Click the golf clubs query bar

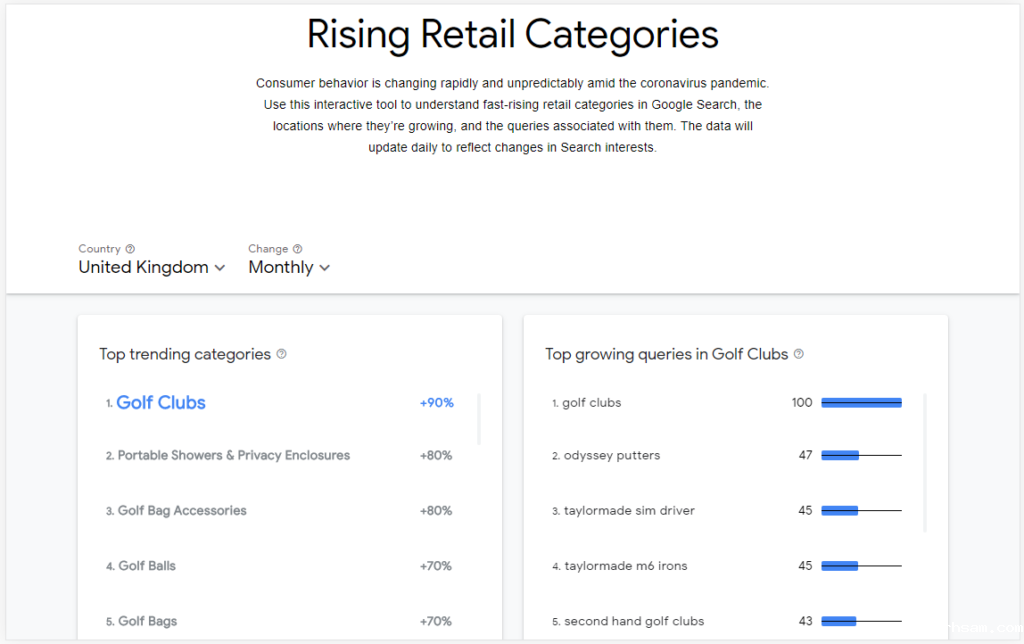click(x=861, y=403)
